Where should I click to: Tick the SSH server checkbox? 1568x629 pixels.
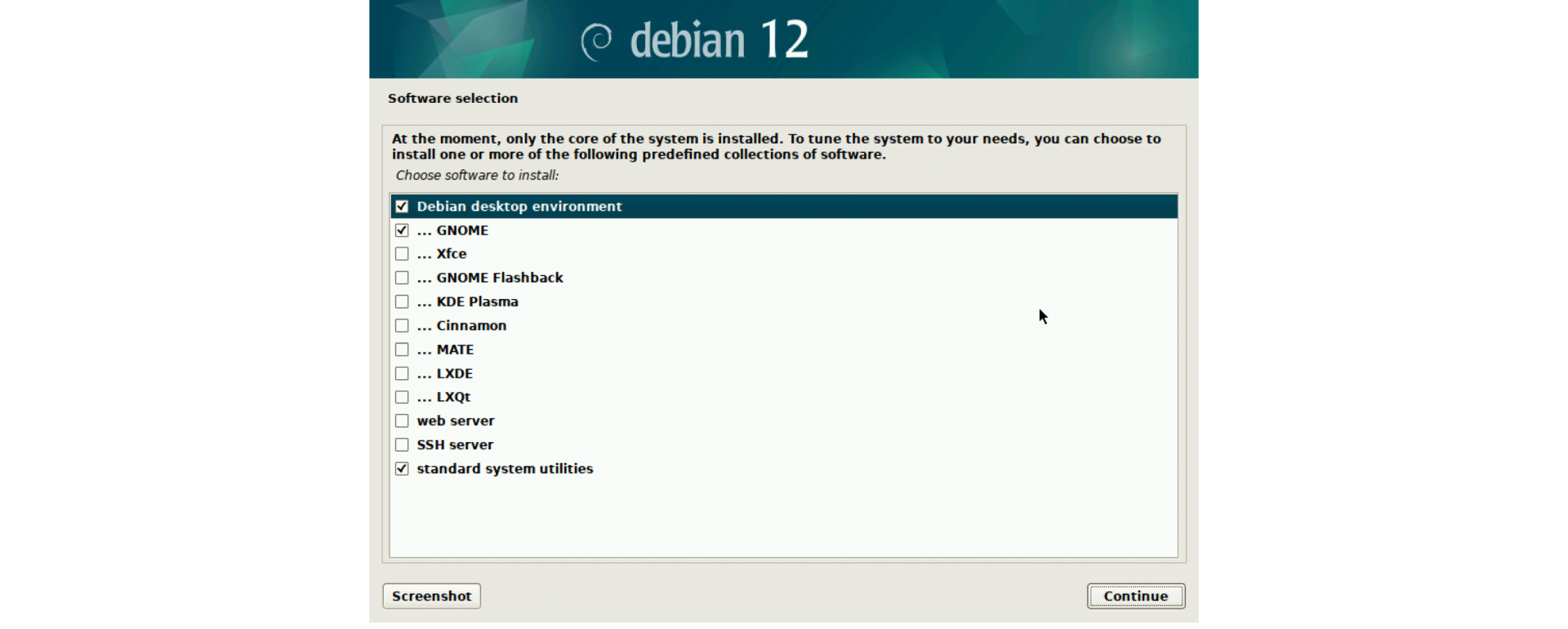[x=402, y=445]
